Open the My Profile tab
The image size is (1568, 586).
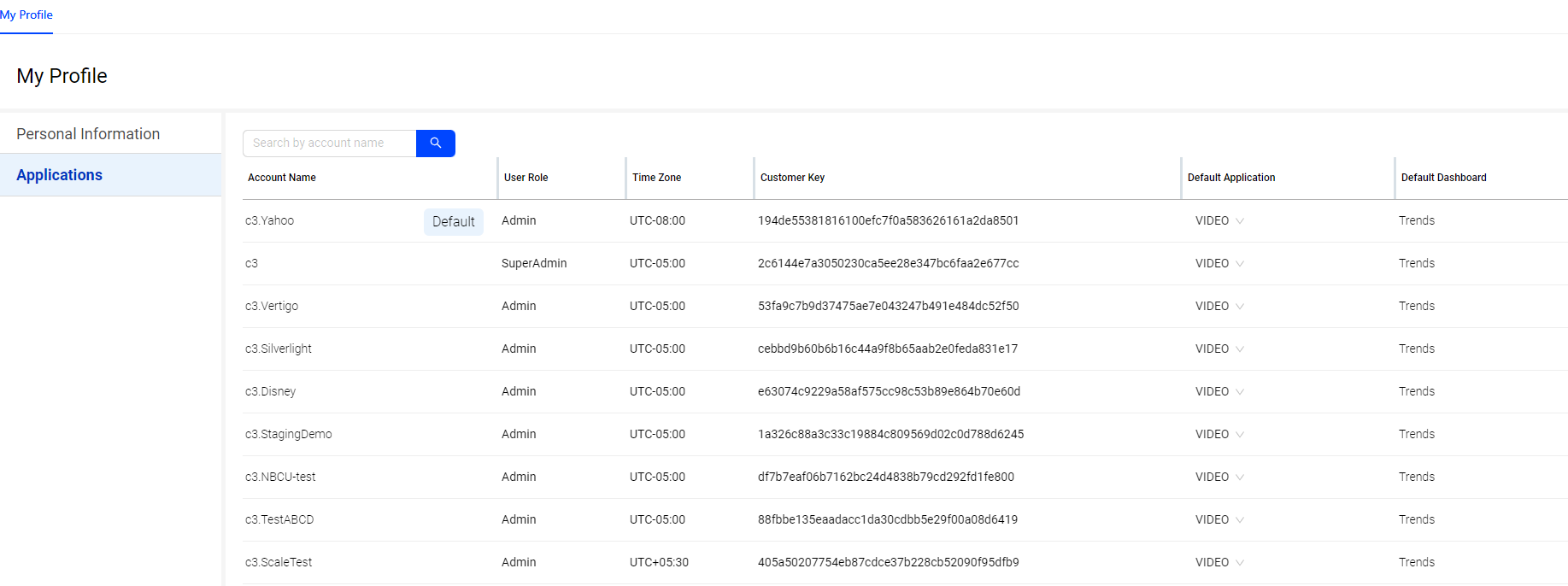pos(26,15)
